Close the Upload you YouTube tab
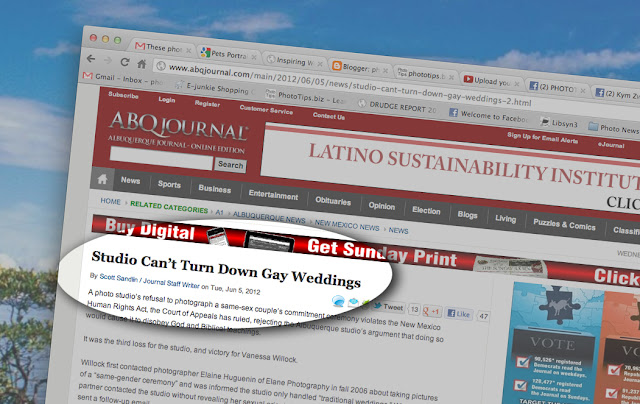The width and height of the screenshot is (640, 404). coord(517,84)
